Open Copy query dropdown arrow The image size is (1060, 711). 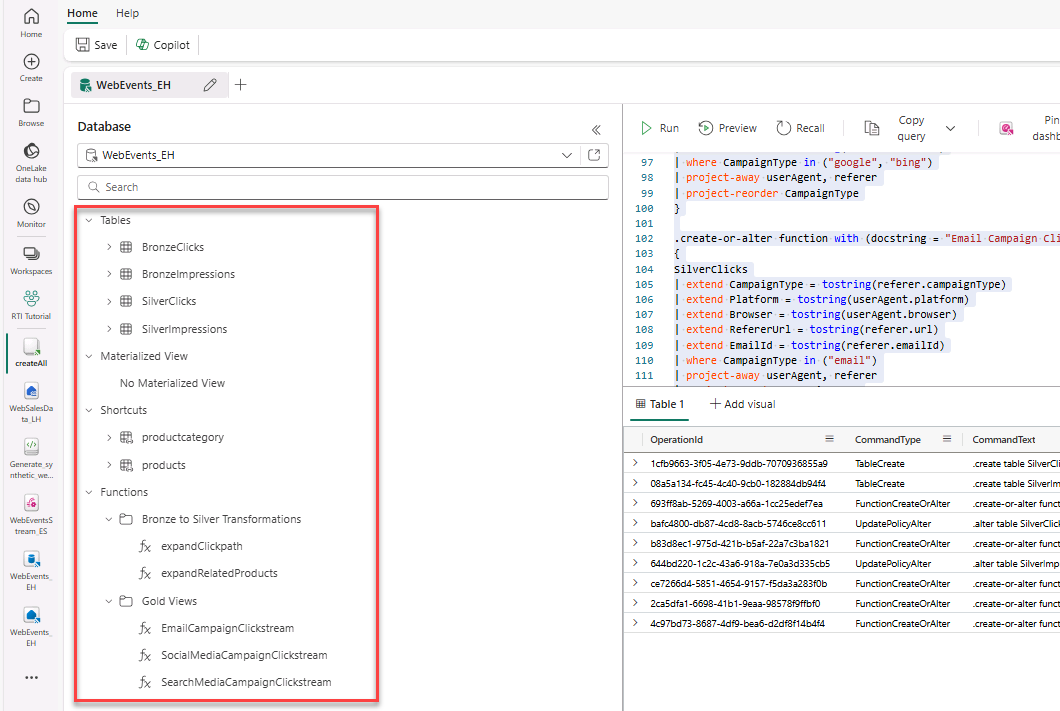(950, 128)
